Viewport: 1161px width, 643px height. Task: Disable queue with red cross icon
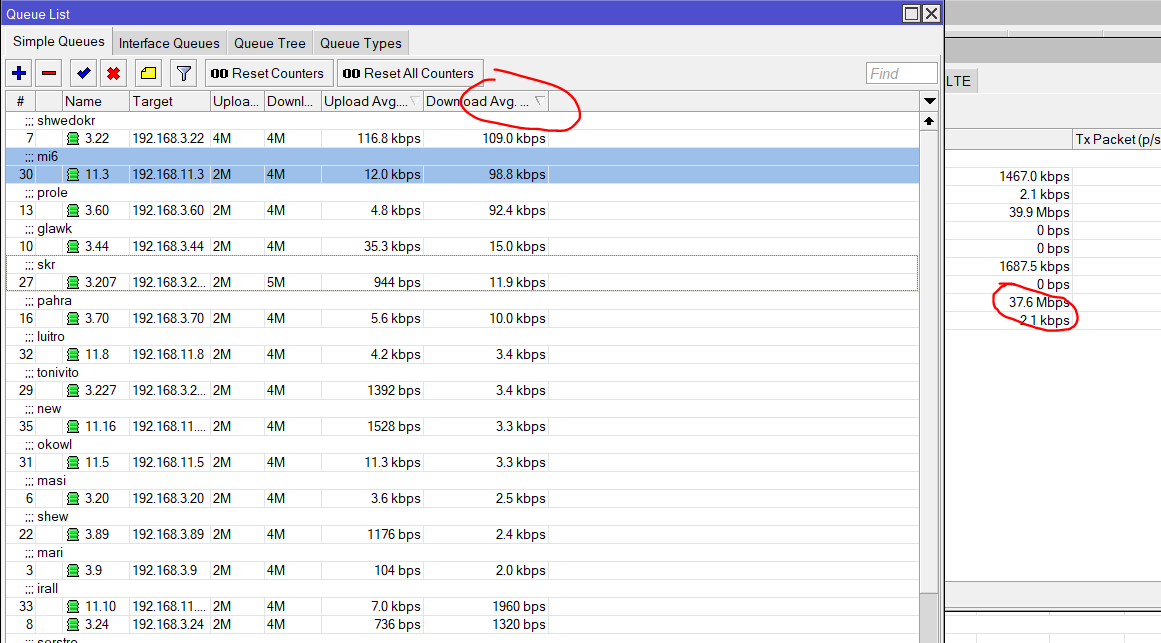(113, 73)
